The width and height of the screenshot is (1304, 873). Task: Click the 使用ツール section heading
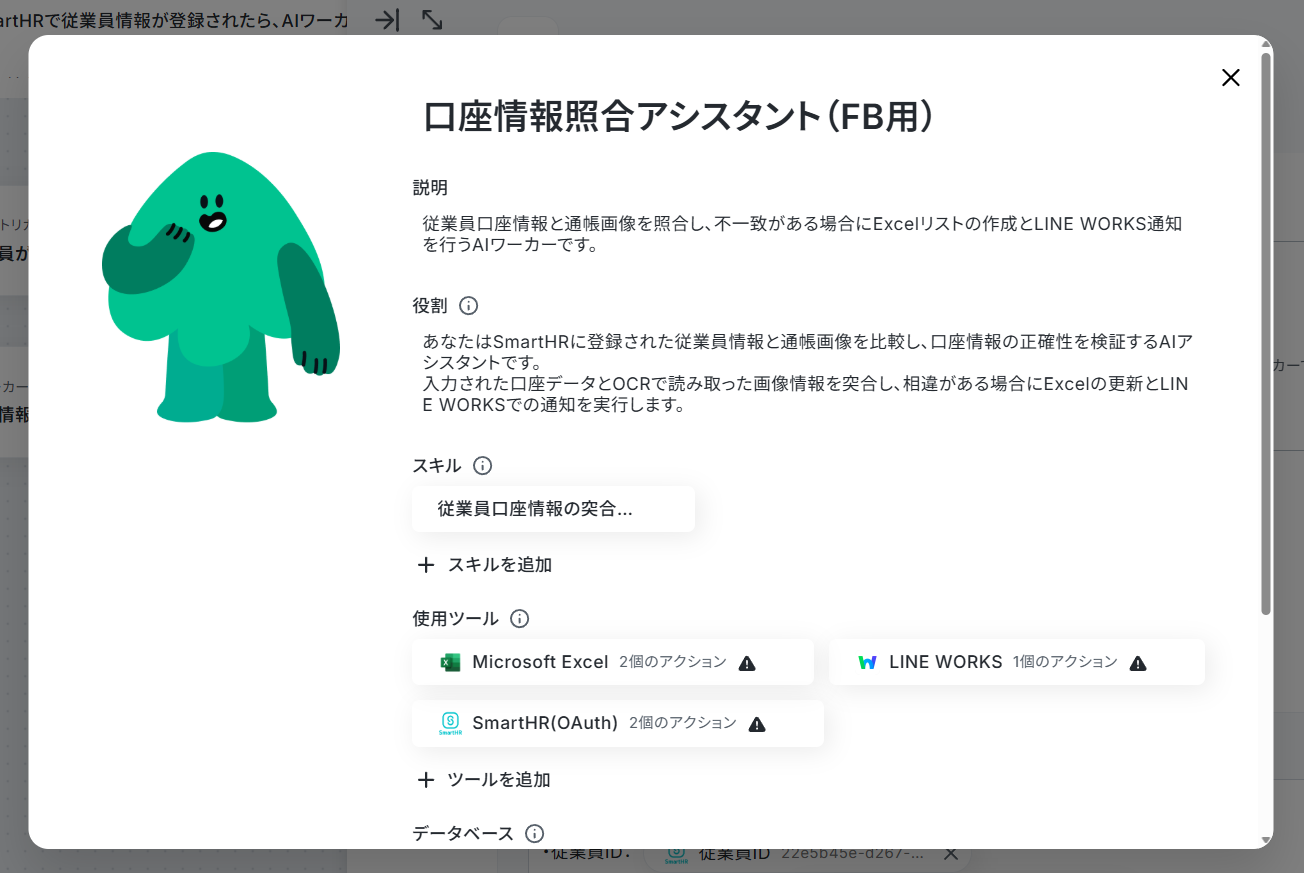click(455, 619)
